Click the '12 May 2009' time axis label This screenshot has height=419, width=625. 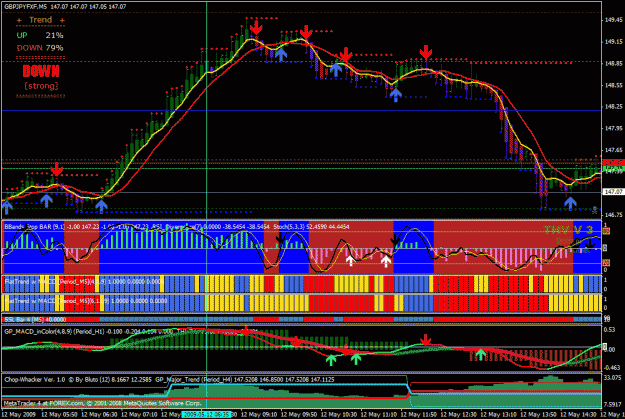coord(18,415)
